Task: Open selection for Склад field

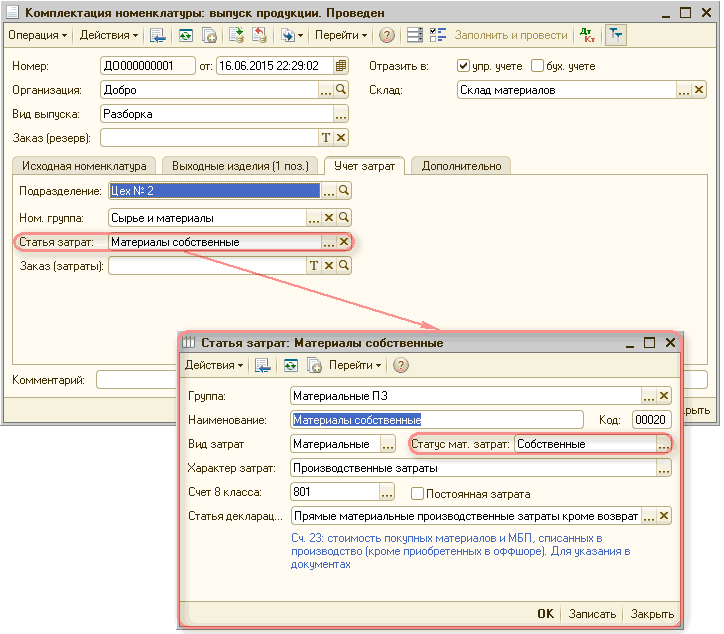Action: tap(684, 90)
